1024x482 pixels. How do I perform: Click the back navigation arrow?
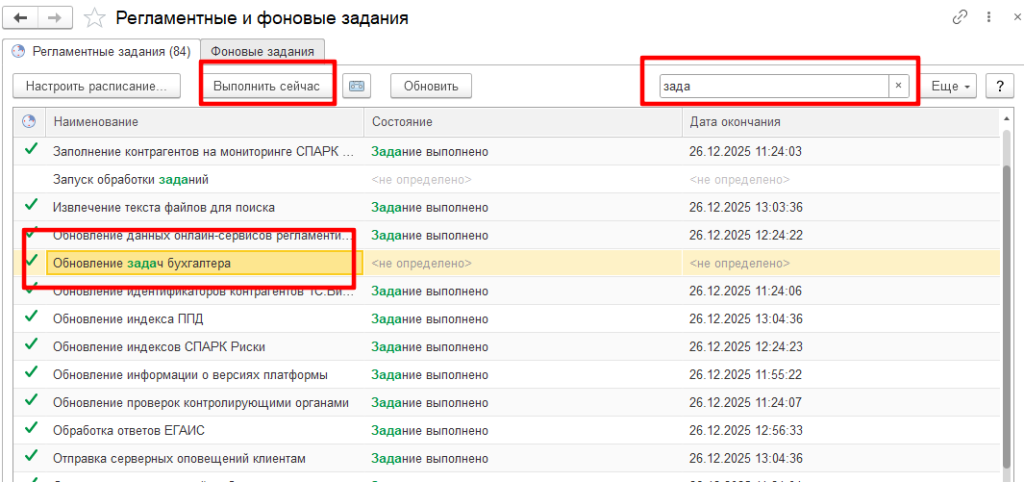click(21, 18)
